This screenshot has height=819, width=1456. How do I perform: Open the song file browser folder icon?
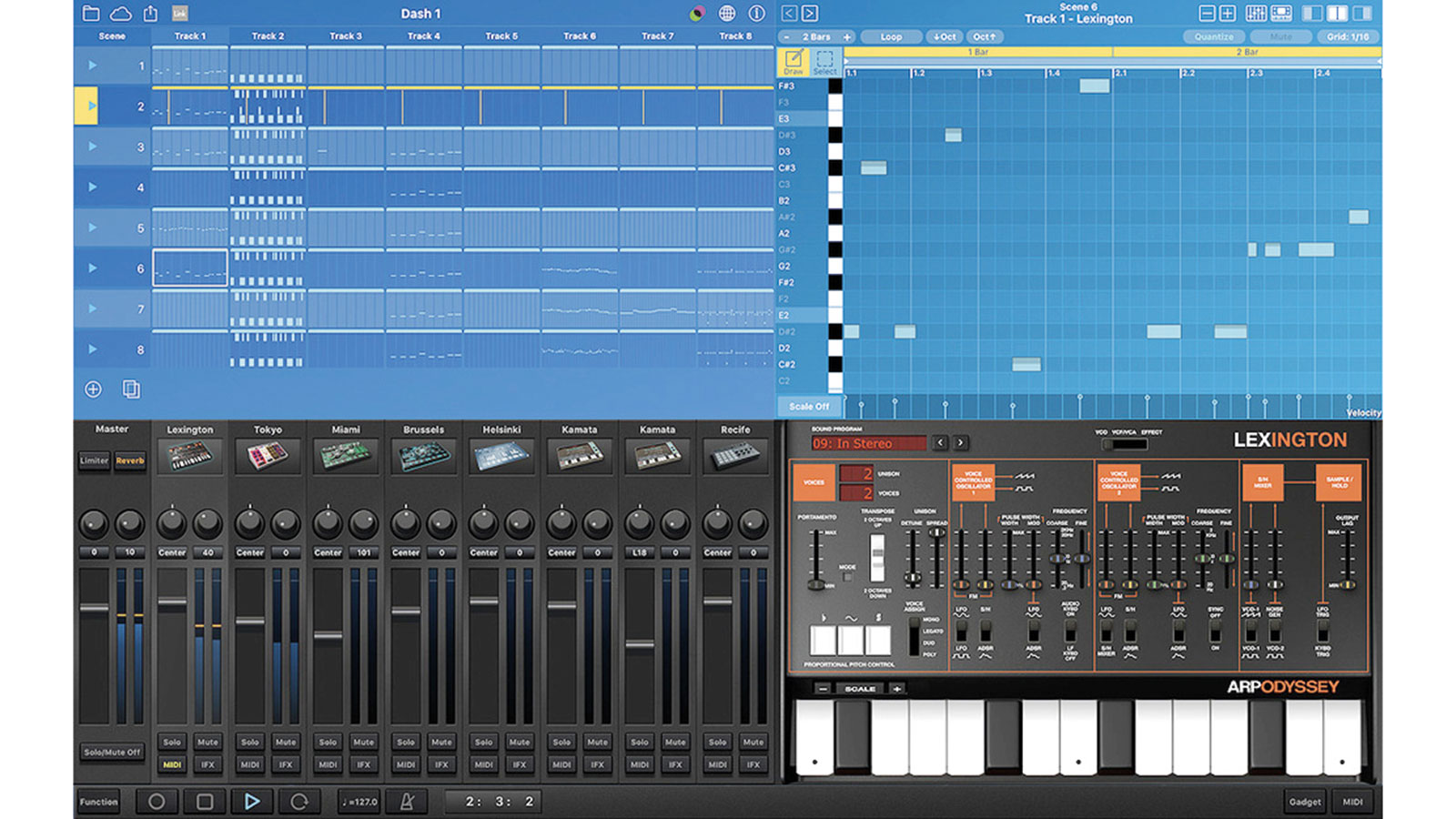tap(91, 14)
